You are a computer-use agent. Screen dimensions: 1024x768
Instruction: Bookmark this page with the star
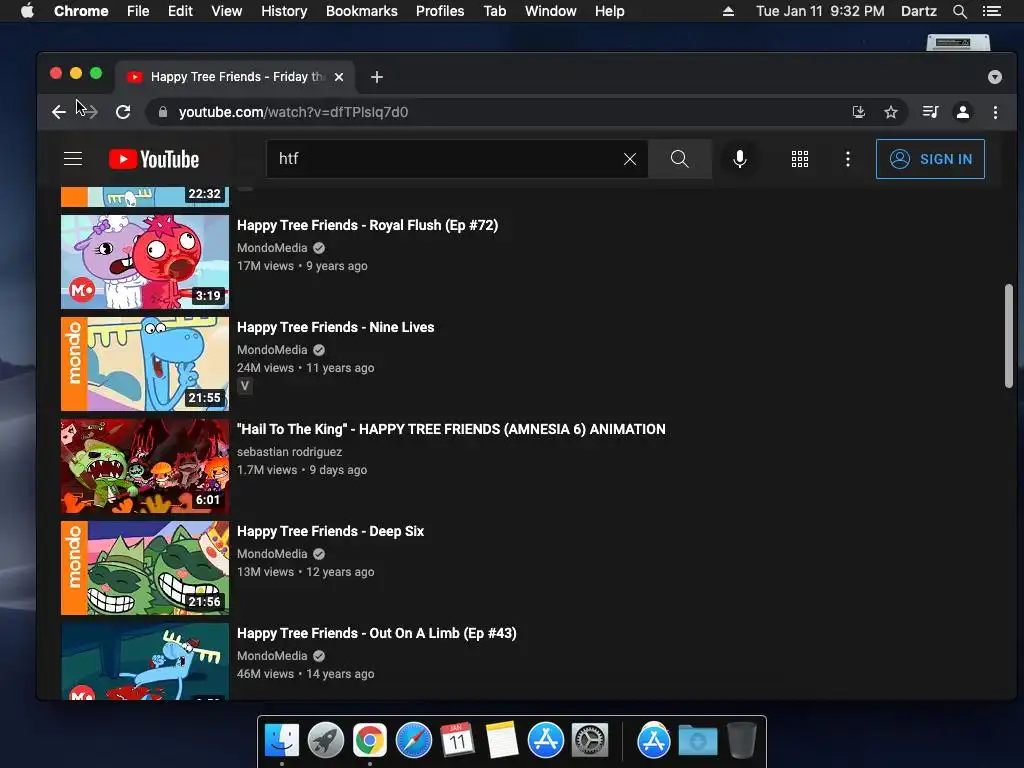[x=891, y=112]
